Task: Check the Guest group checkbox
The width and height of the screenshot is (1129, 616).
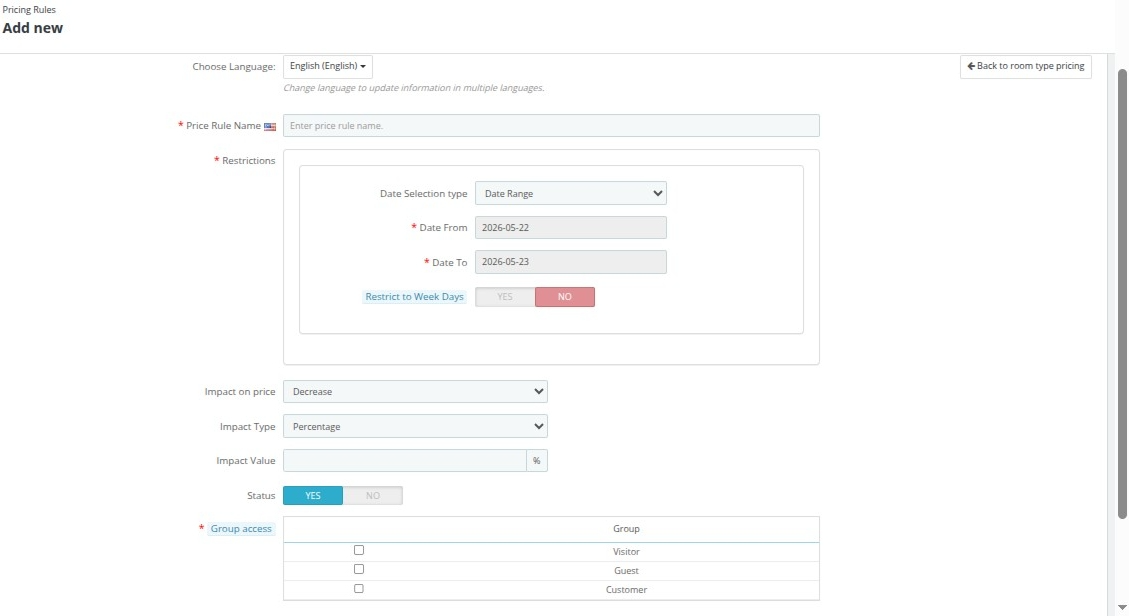Action: [x=359, y=569]
